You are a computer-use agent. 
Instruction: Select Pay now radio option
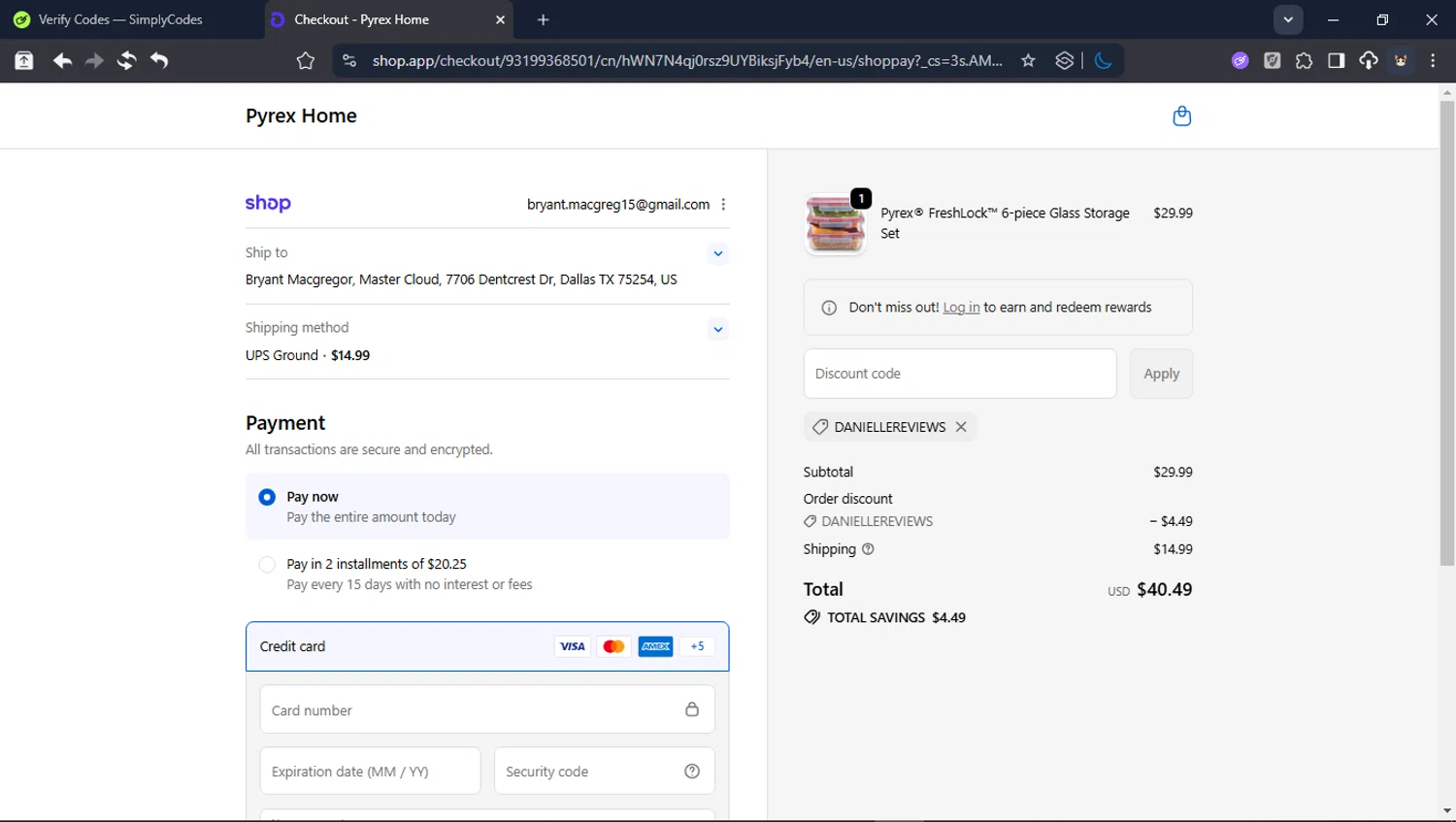267,497
